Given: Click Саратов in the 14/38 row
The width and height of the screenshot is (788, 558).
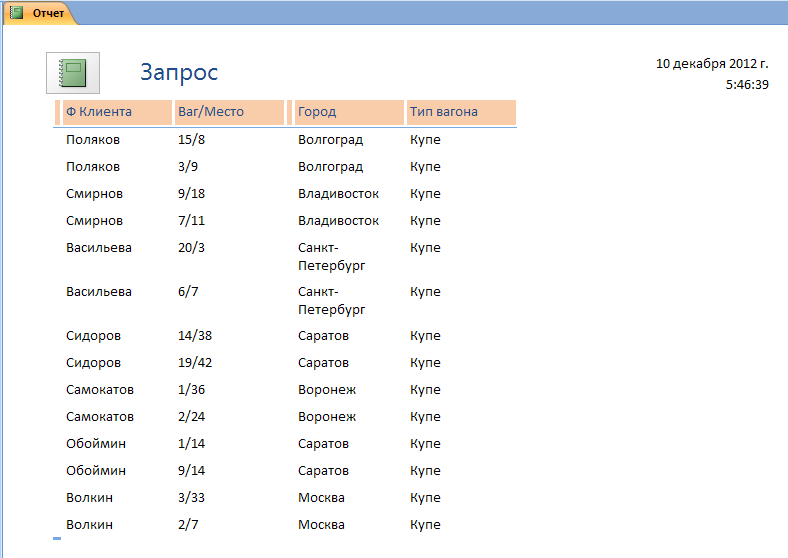Looking at the screenshot, I should [x=323, y=336].
